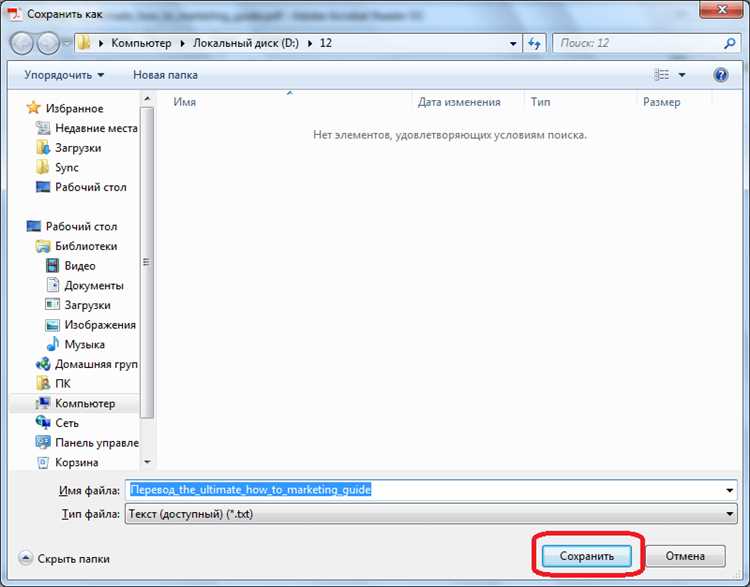Click the Недавние места icon
This screenshot has height=587, width=750.
click(x=43, y=128)
